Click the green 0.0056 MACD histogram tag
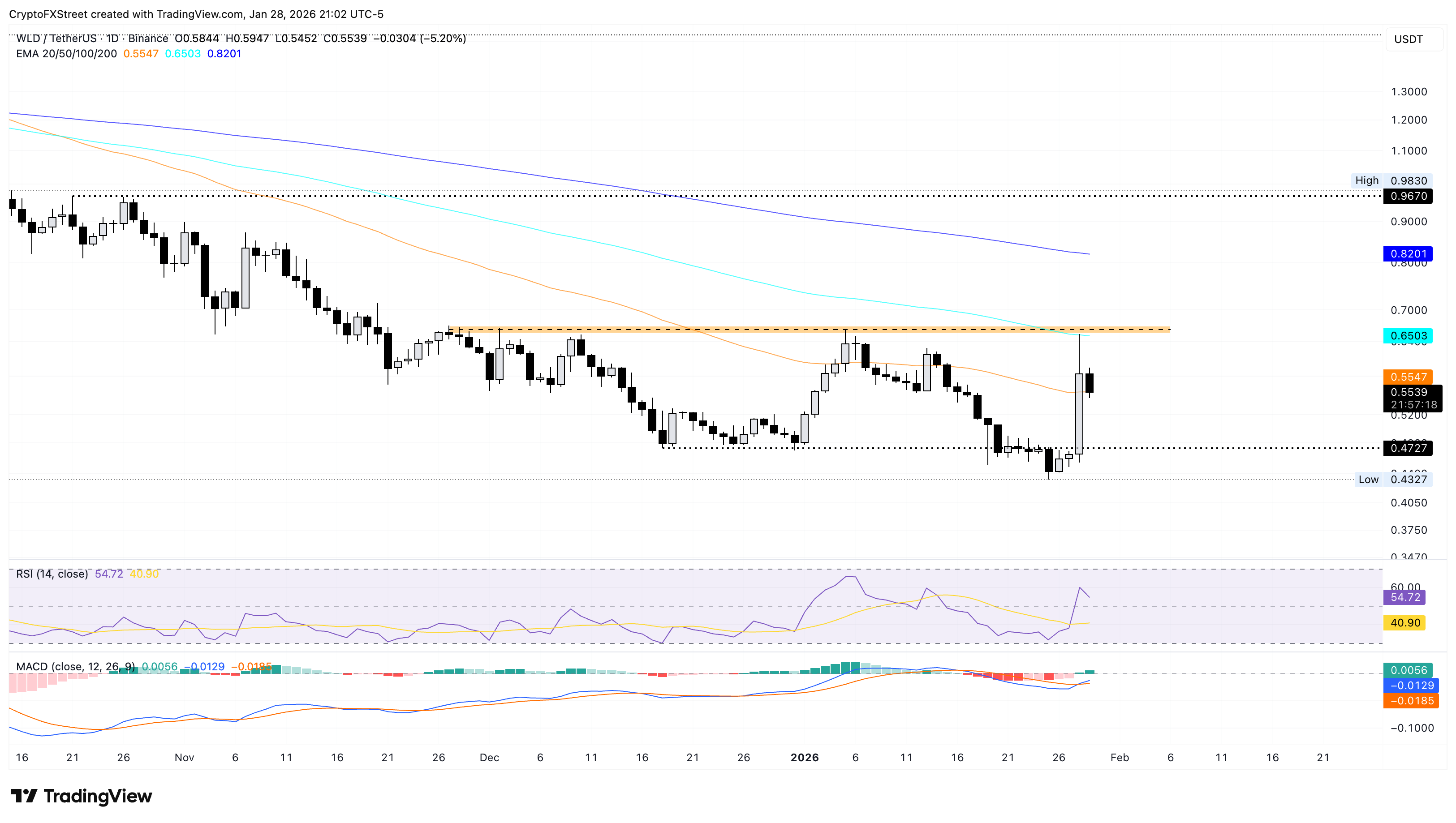1456x823 pixels. point(1408,670)
